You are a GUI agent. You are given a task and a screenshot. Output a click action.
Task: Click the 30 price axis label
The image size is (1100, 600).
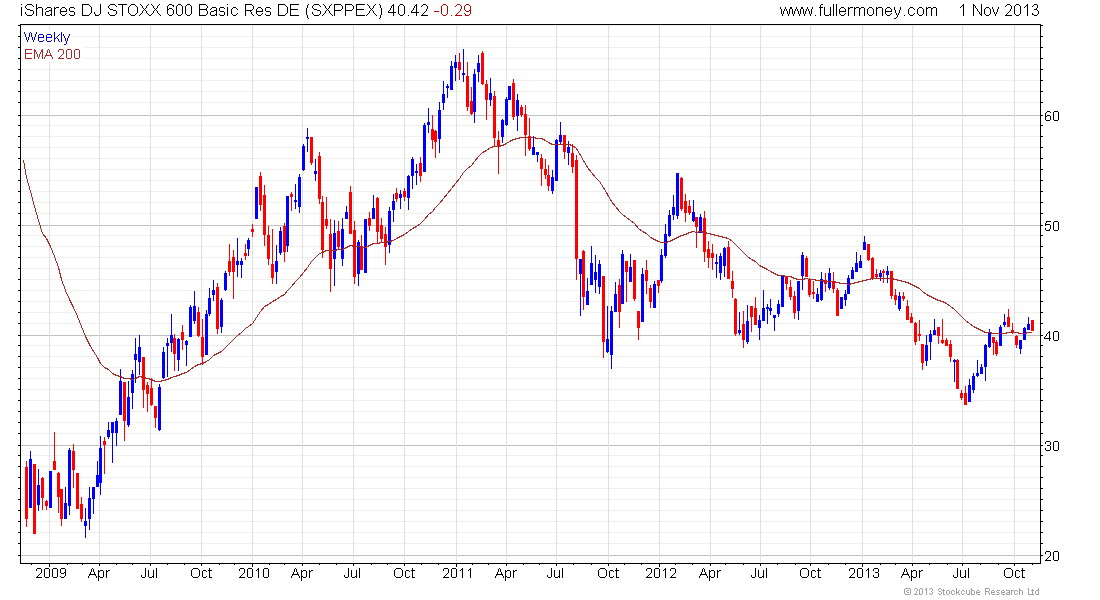coord(1052,446)
